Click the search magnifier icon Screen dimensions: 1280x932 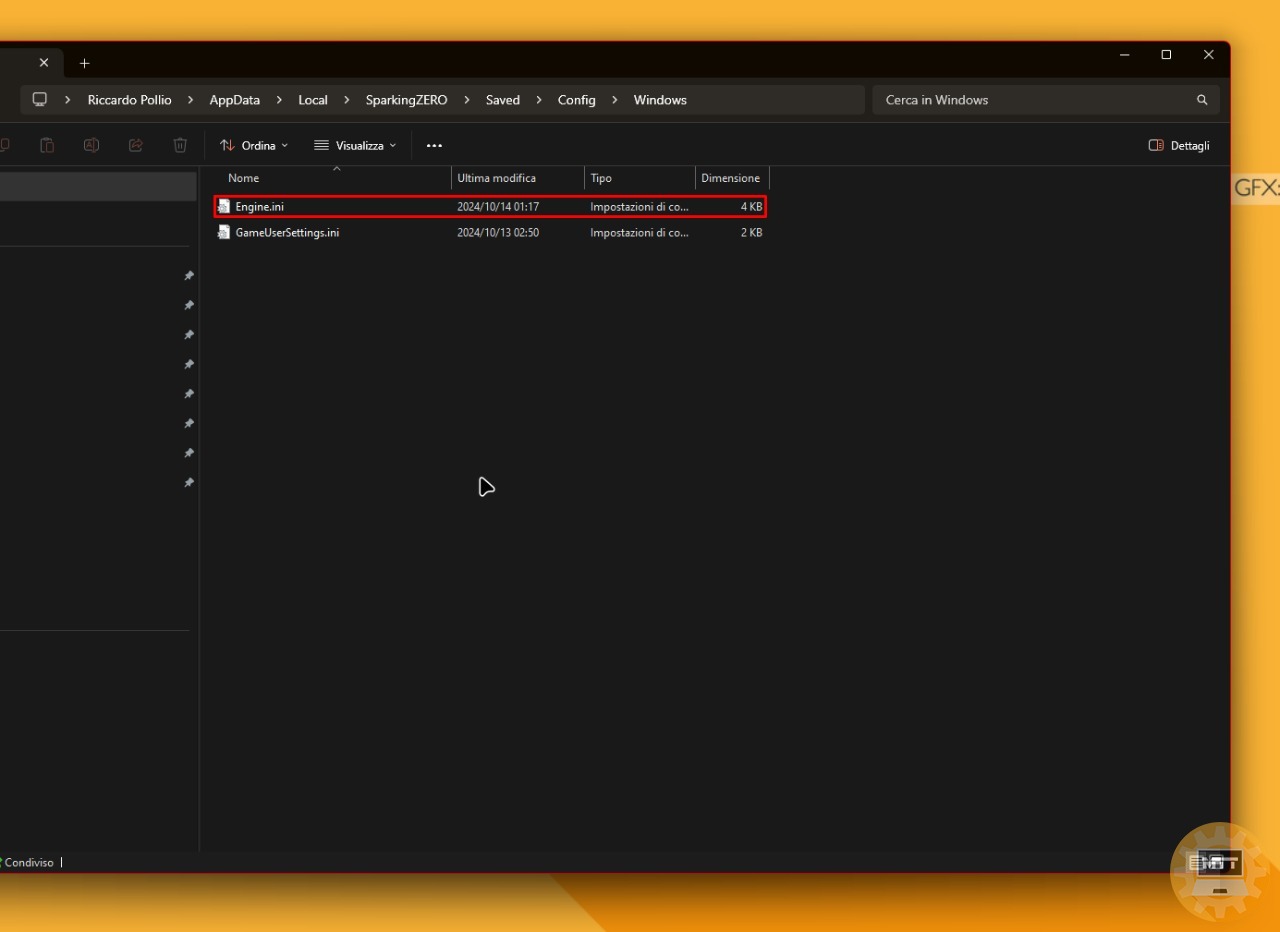1202,100
